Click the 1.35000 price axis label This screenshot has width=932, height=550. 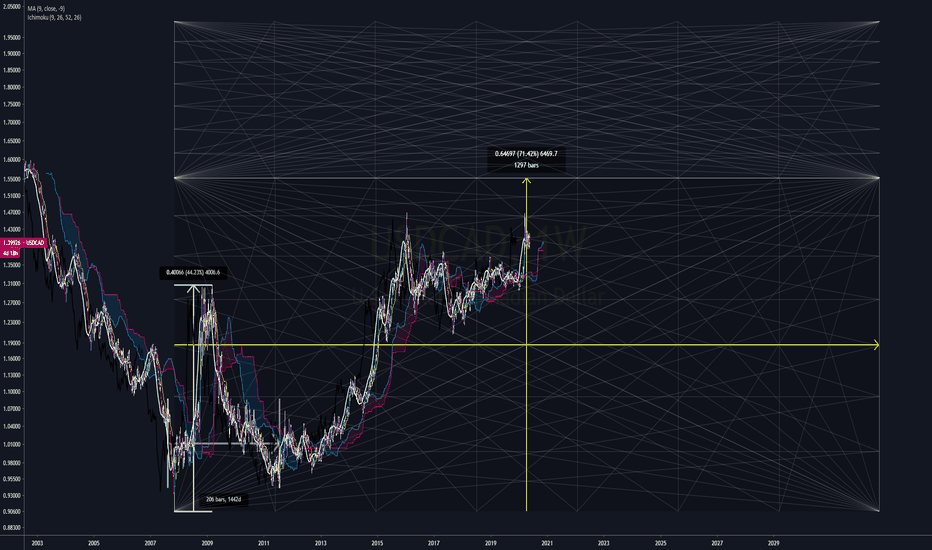[x=12, y=265]
